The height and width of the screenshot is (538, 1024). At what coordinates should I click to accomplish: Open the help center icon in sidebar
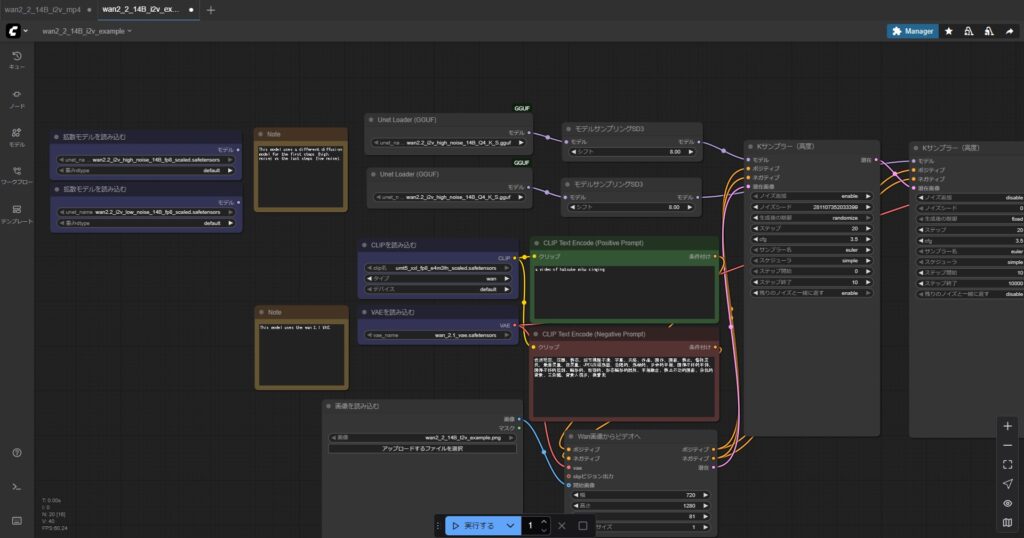[x=17, y=452]
